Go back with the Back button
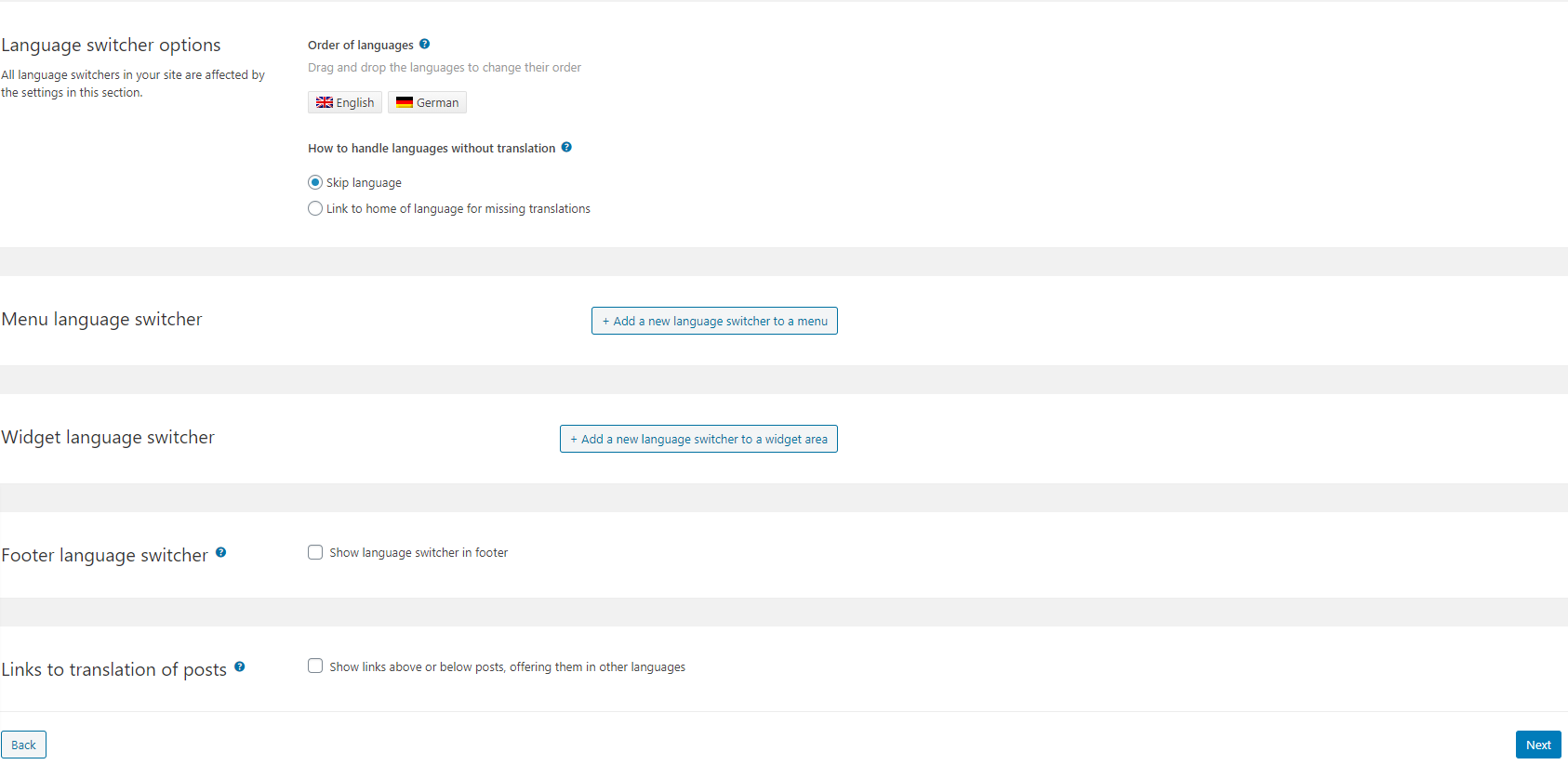Viewport: 1568px width, 765px height. [23, 745]
